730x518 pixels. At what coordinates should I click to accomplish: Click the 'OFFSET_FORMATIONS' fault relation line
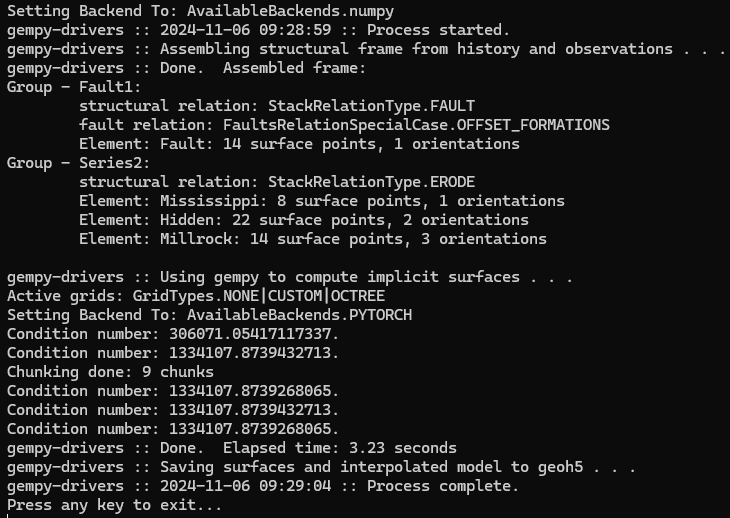click(x=344, y=125)
